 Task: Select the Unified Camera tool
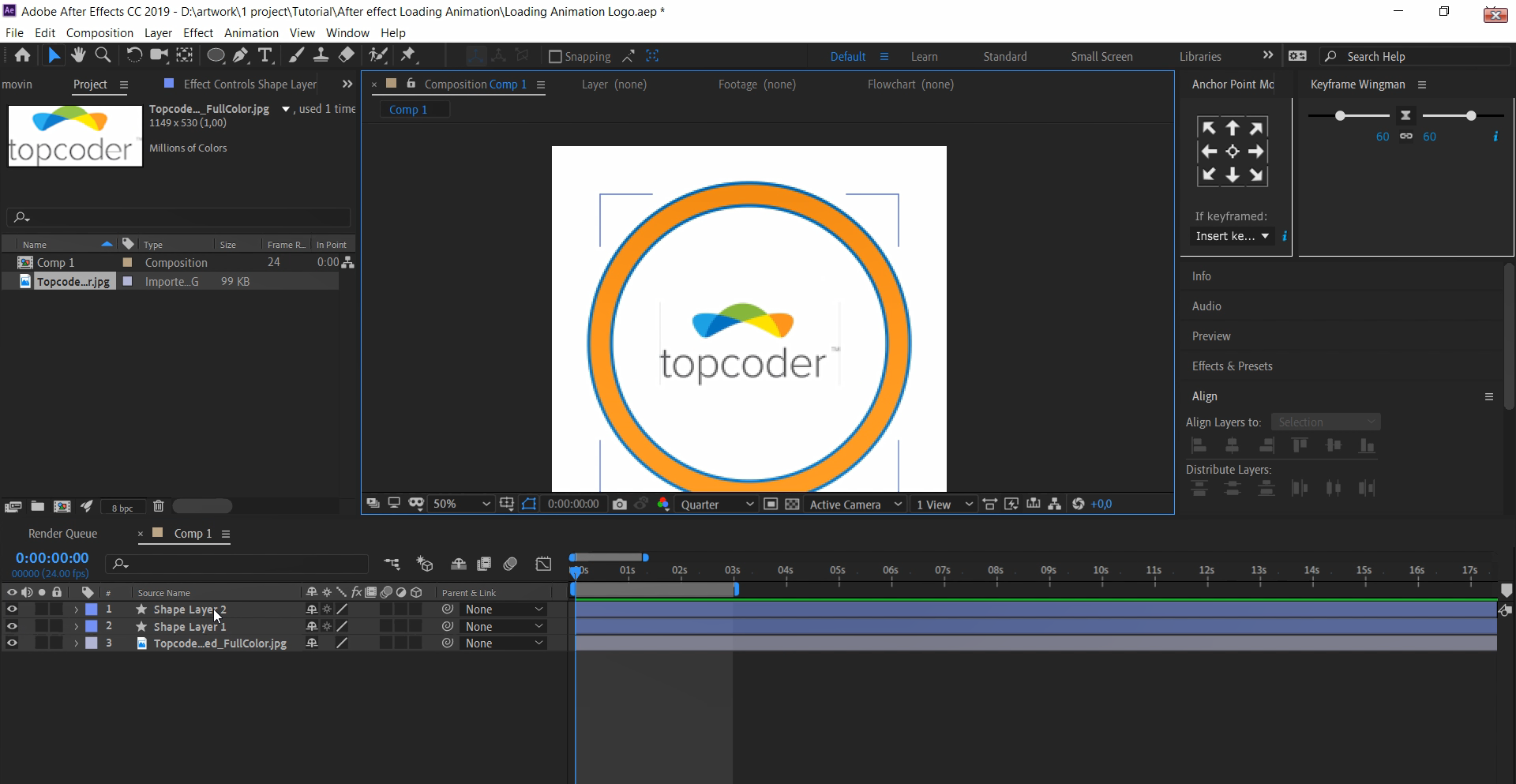point(159,55)
